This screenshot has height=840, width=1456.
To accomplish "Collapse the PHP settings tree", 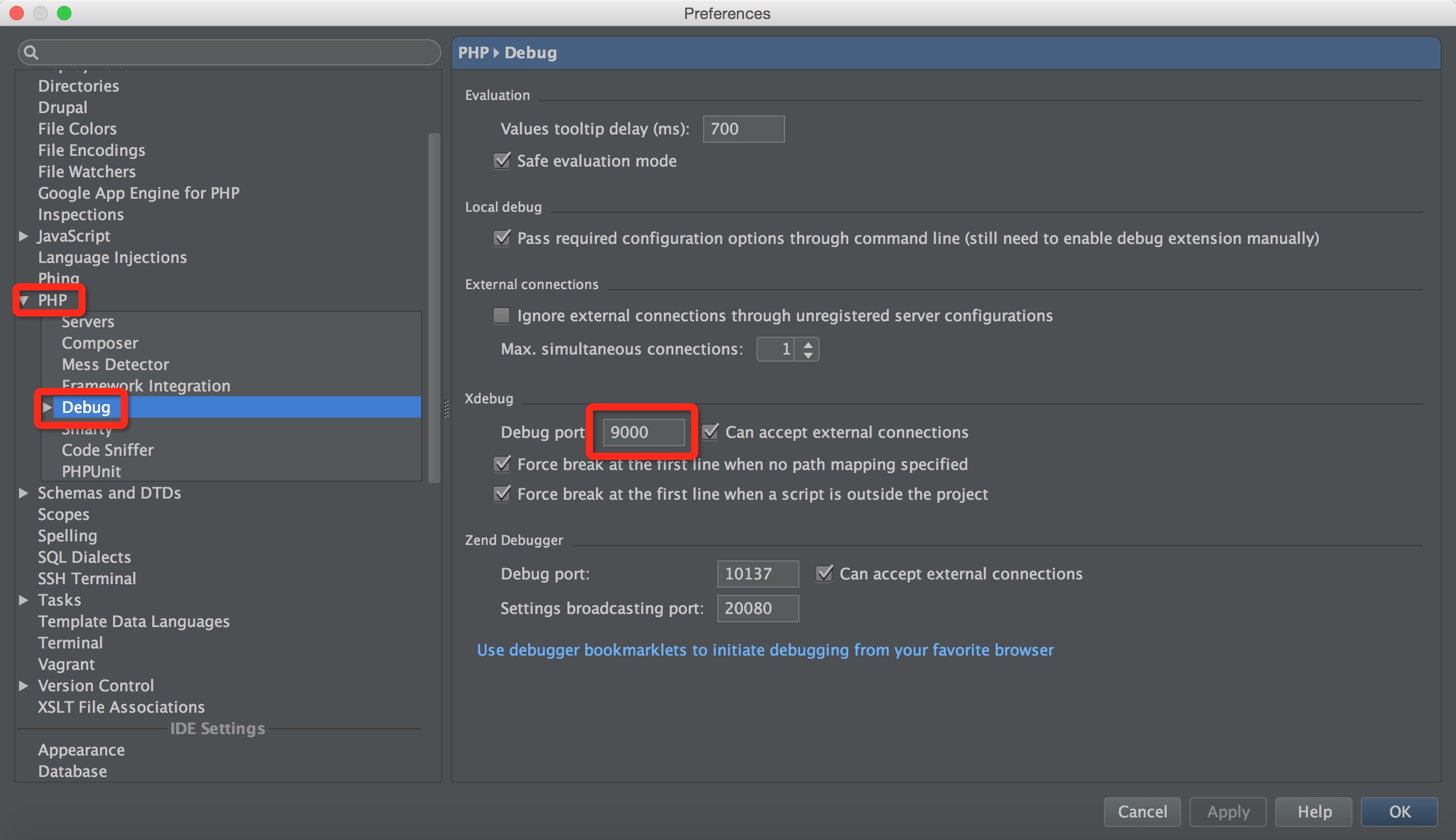I will 24,300.
